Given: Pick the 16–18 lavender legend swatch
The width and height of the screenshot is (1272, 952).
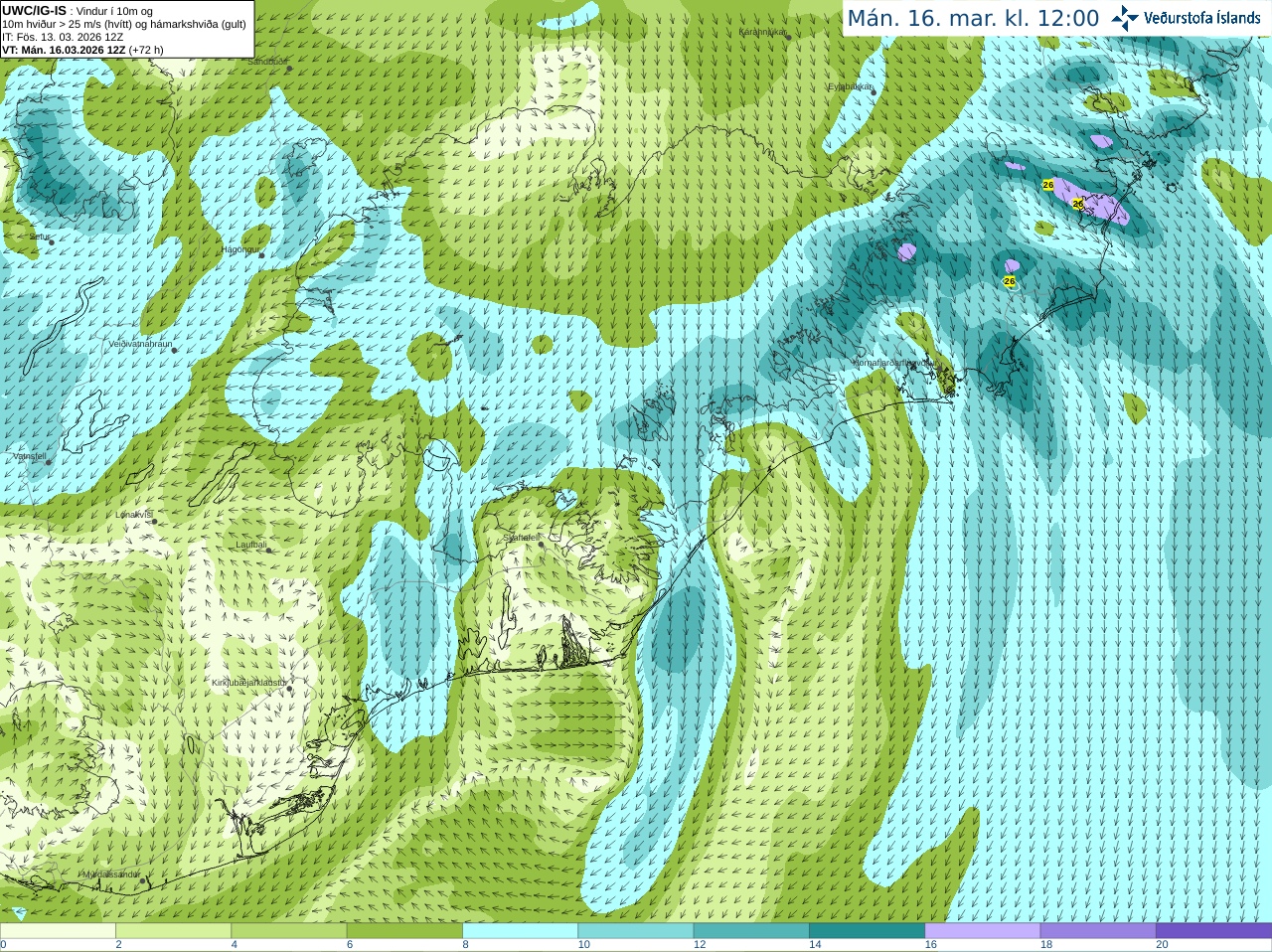Looking at the screenshot, I should [982, 931].
